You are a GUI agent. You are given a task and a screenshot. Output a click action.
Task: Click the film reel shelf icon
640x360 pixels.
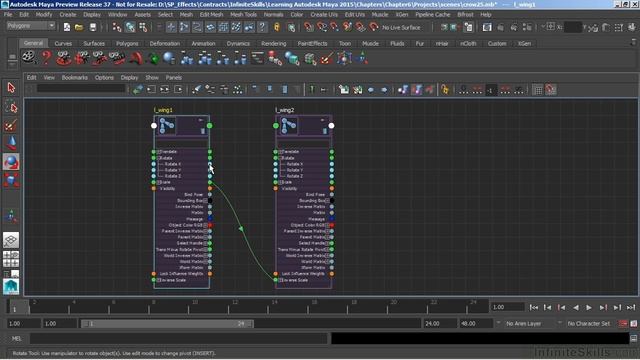click(29, 58)
